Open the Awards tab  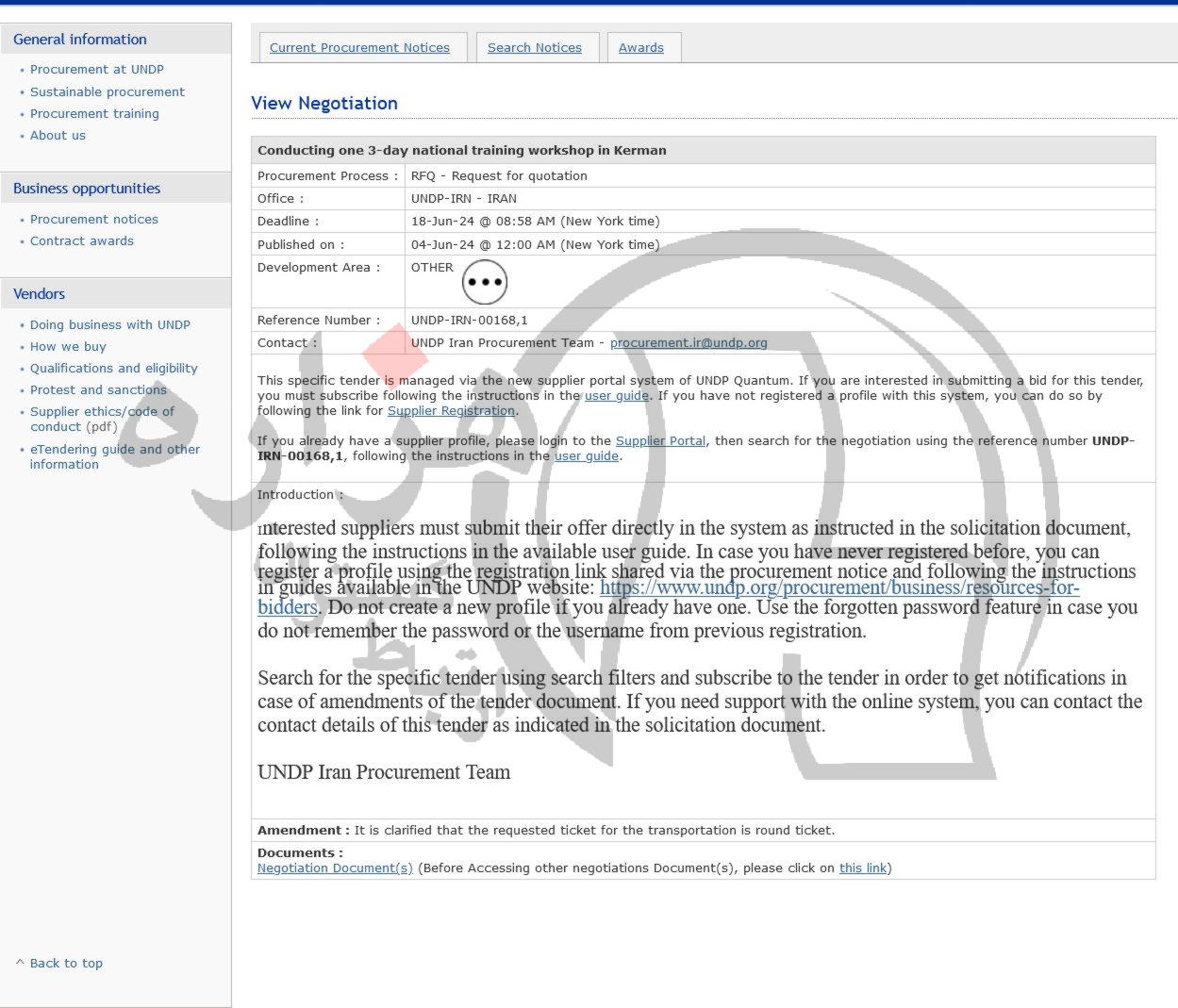click(x=640, y=48)
